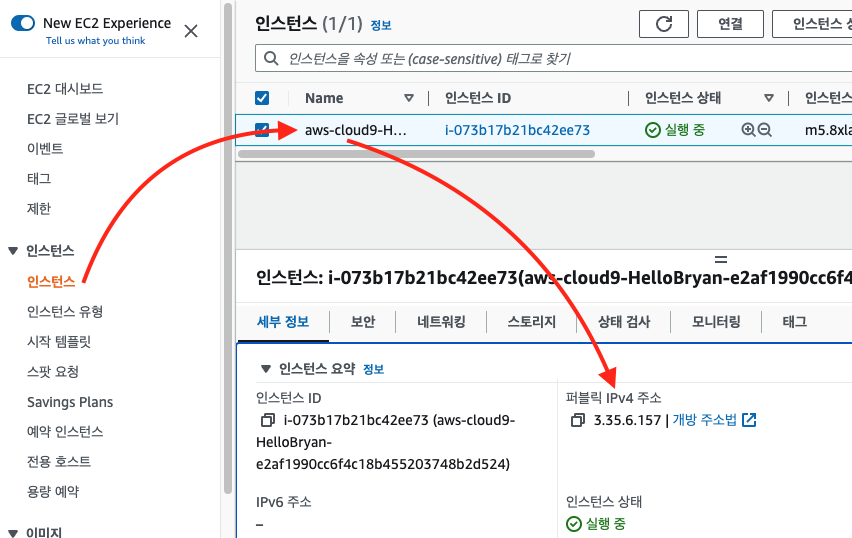This screenshot has width=852, height=538.
Task: Click the m5.8xla instance type cell
Action: 828,130
